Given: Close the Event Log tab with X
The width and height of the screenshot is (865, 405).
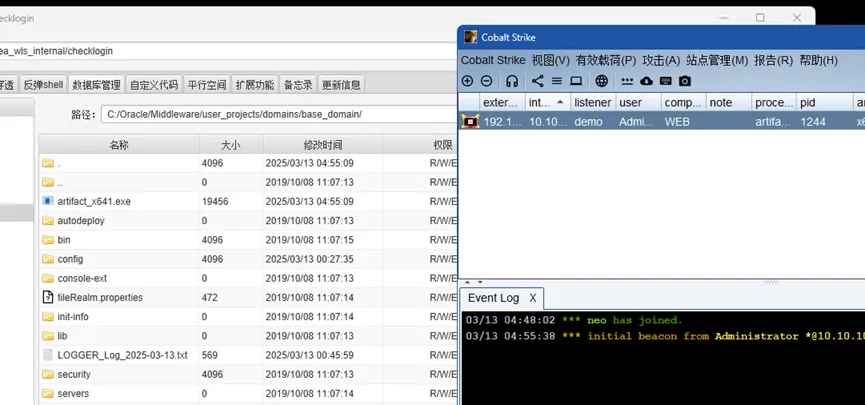Looking at the screenshot, I should (x=533, y=298).
